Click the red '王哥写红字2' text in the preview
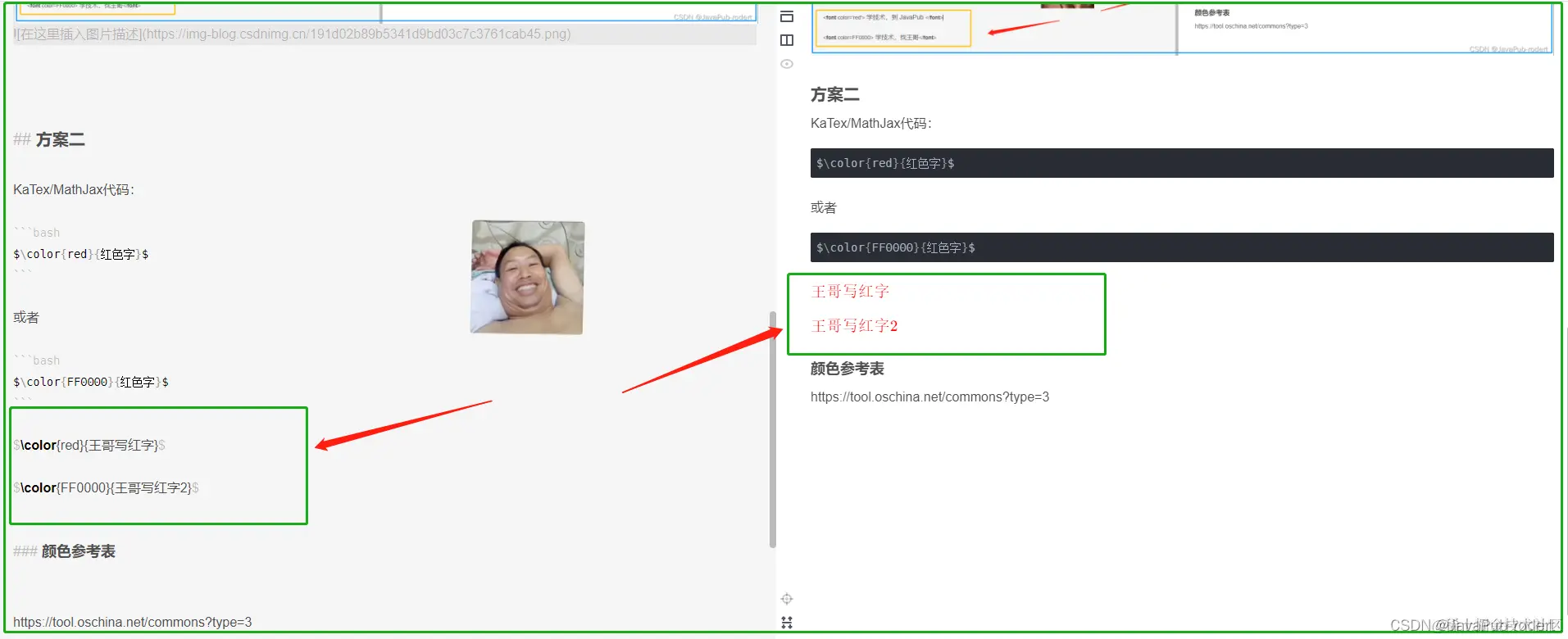 point(854,326)
